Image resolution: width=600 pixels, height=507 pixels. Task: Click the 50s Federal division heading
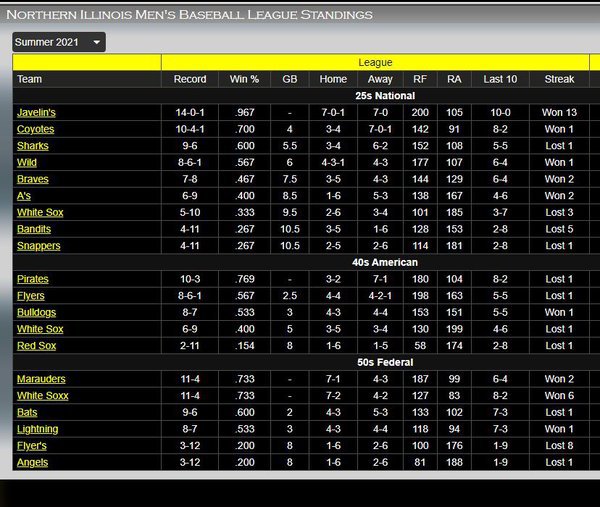coord(385,362)
